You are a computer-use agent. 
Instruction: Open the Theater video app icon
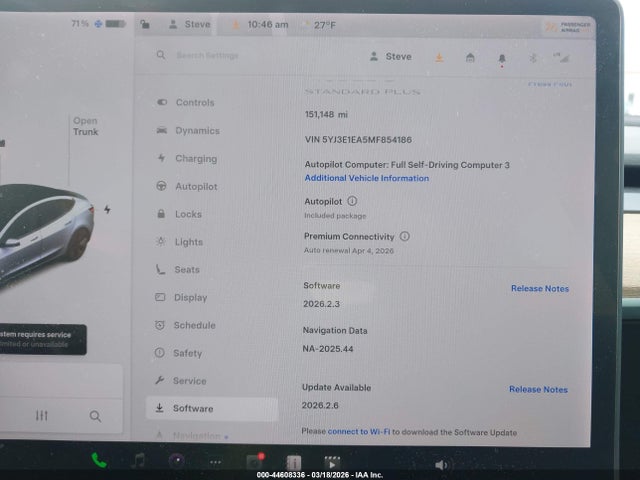point(332,462)
